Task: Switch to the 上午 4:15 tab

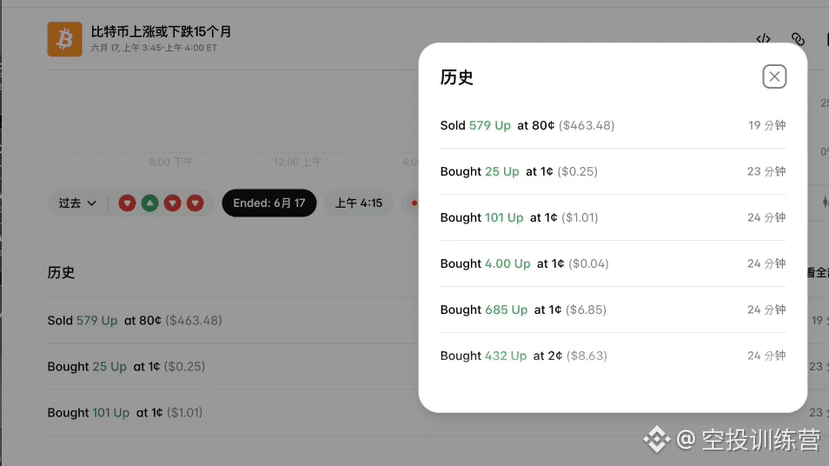Action: coord(358,203)
